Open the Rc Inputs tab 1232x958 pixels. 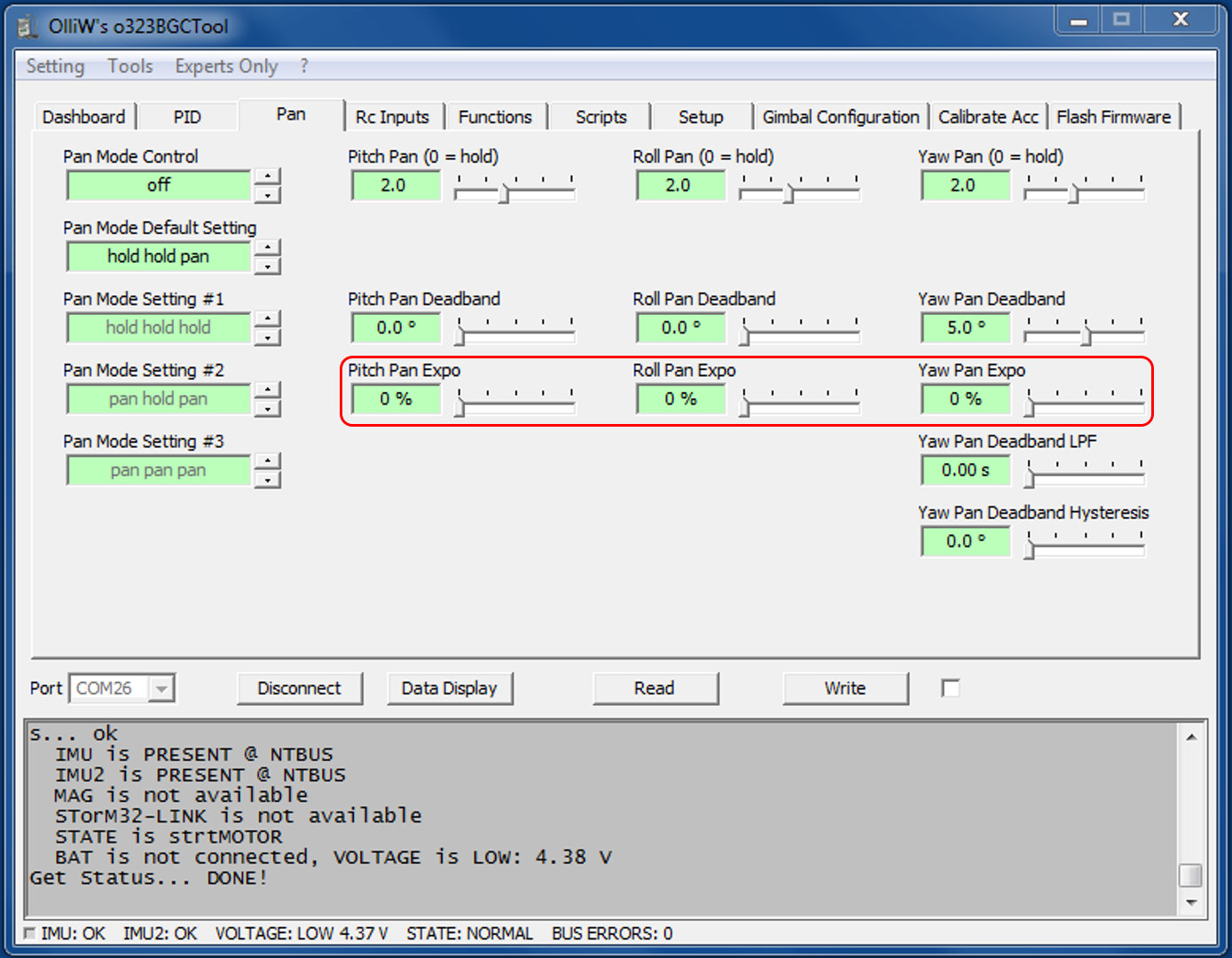[392, 117]
